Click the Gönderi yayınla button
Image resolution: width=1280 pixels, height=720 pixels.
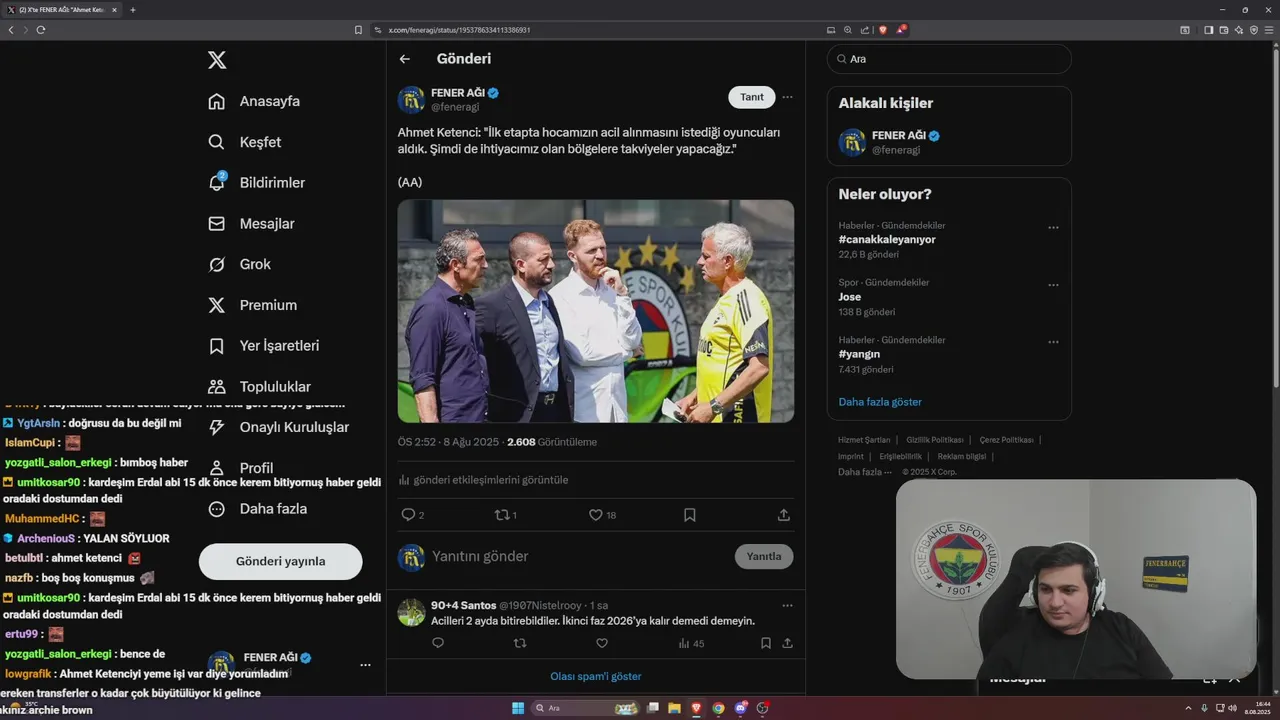pos(280,561)
